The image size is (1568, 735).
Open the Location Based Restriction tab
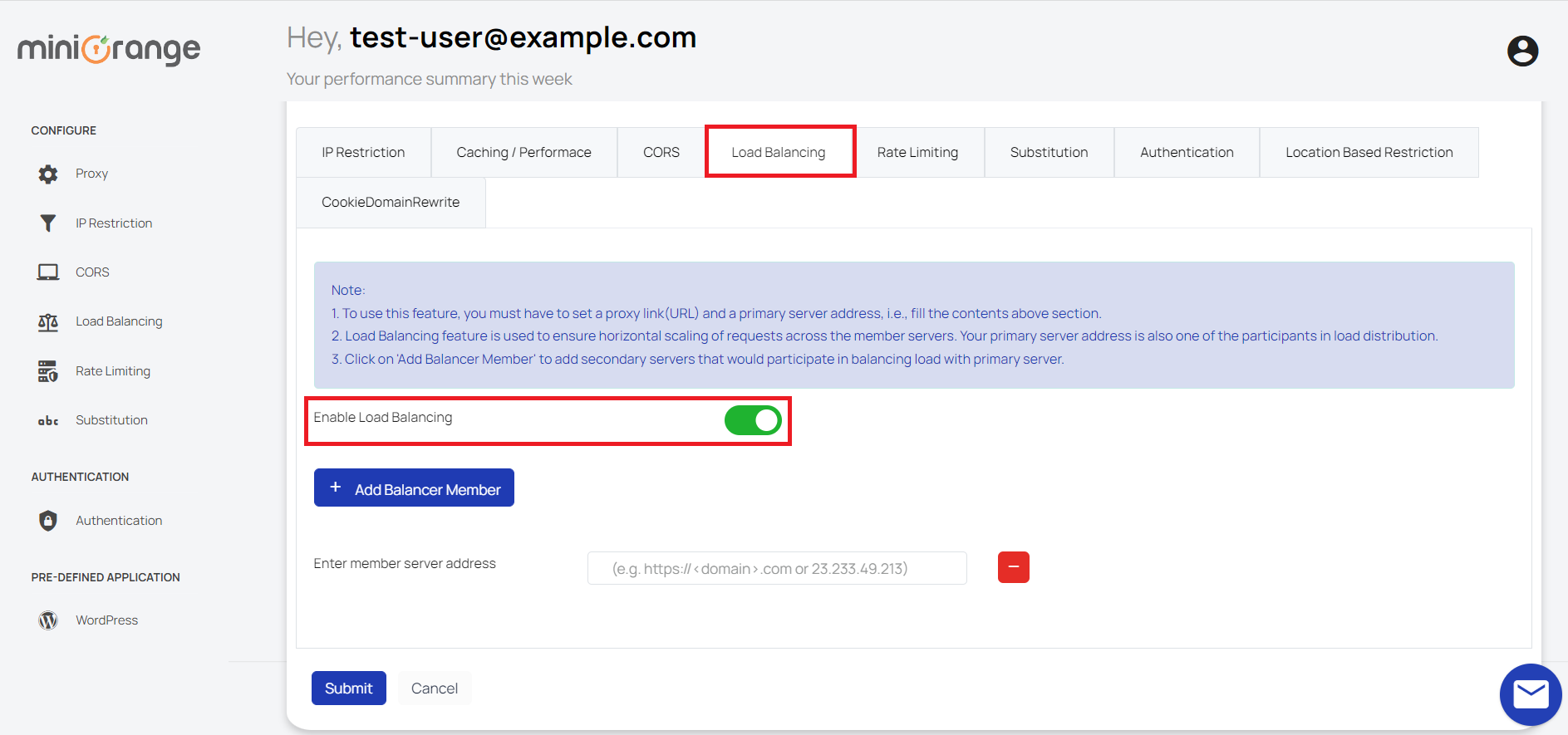point(1369,152)
